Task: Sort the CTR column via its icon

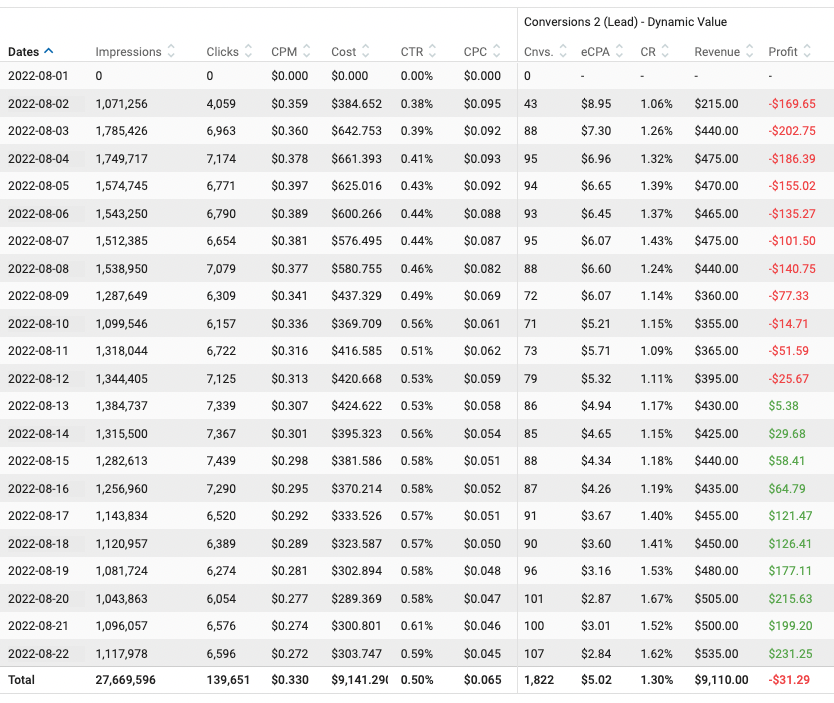Action: coord(433,52)
